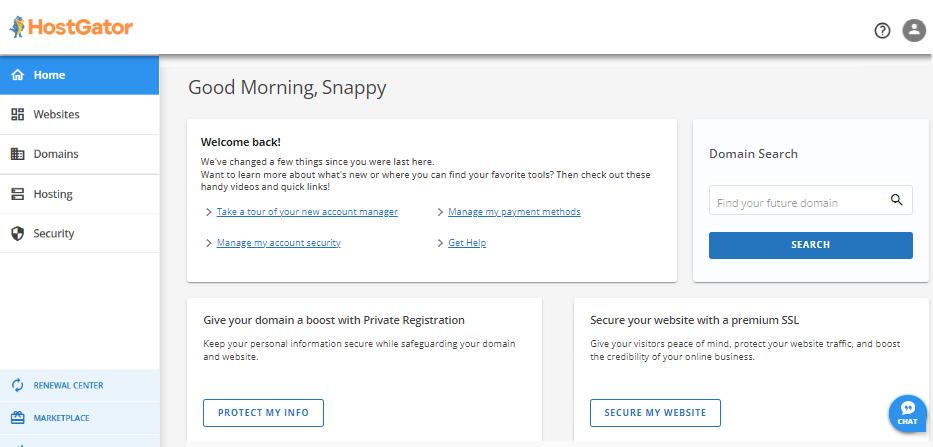Click 'Give your domain a boost with Private Registration'

334,320
